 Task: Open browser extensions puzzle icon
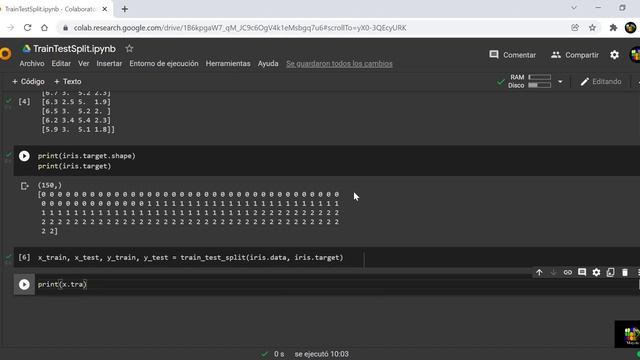(613, 28)
